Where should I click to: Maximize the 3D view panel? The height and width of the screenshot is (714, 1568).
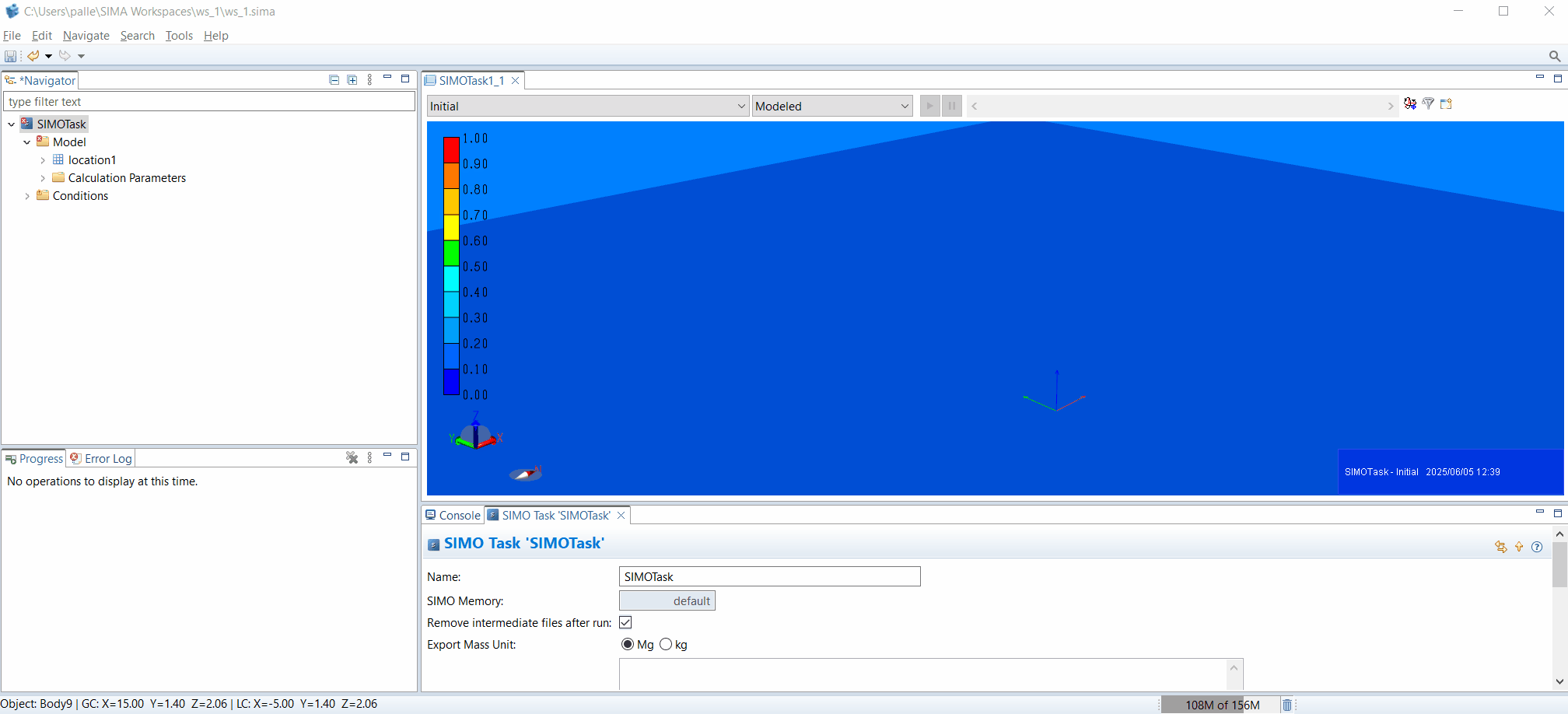[1558, 79]
